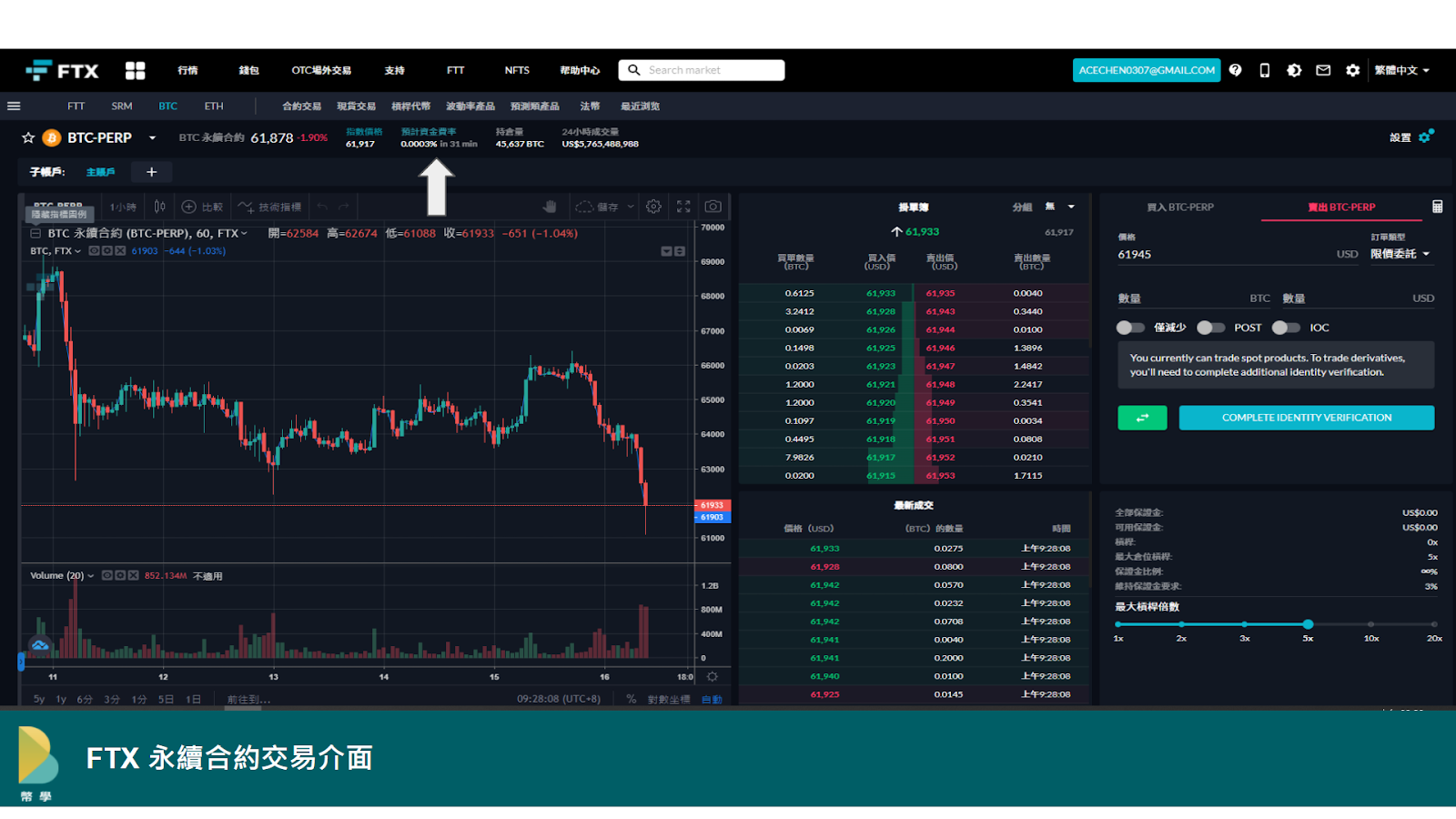Viewport: 1456px width, 819px height.
Task: Select the ETH market shortcut
Action: tap(214, 106)
